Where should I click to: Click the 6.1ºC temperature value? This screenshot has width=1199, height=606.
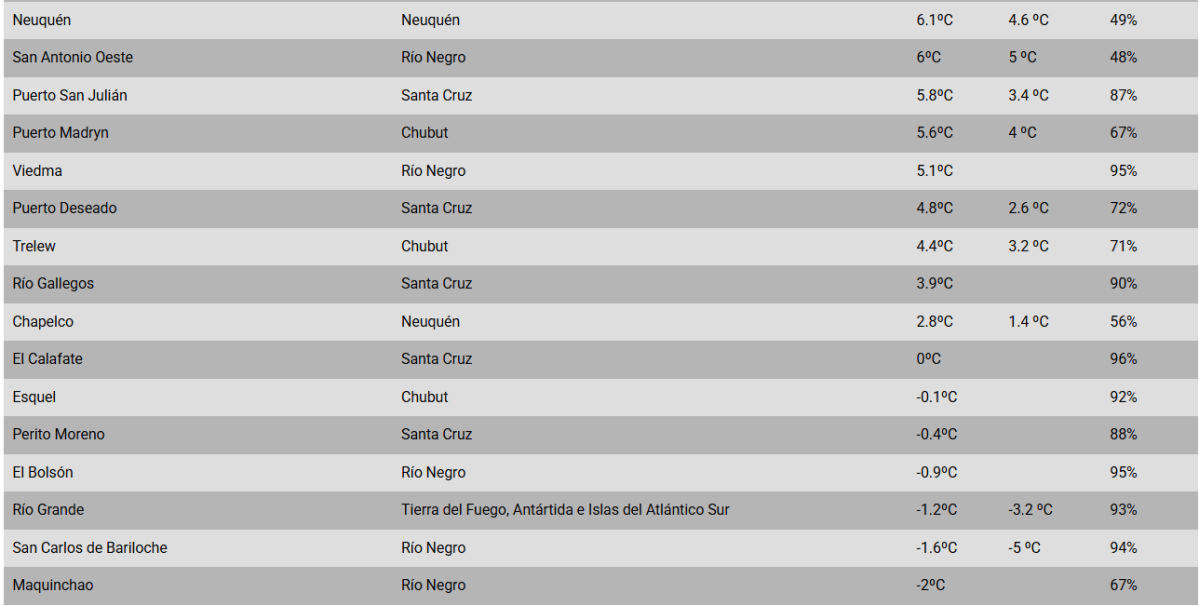point(934,20)
